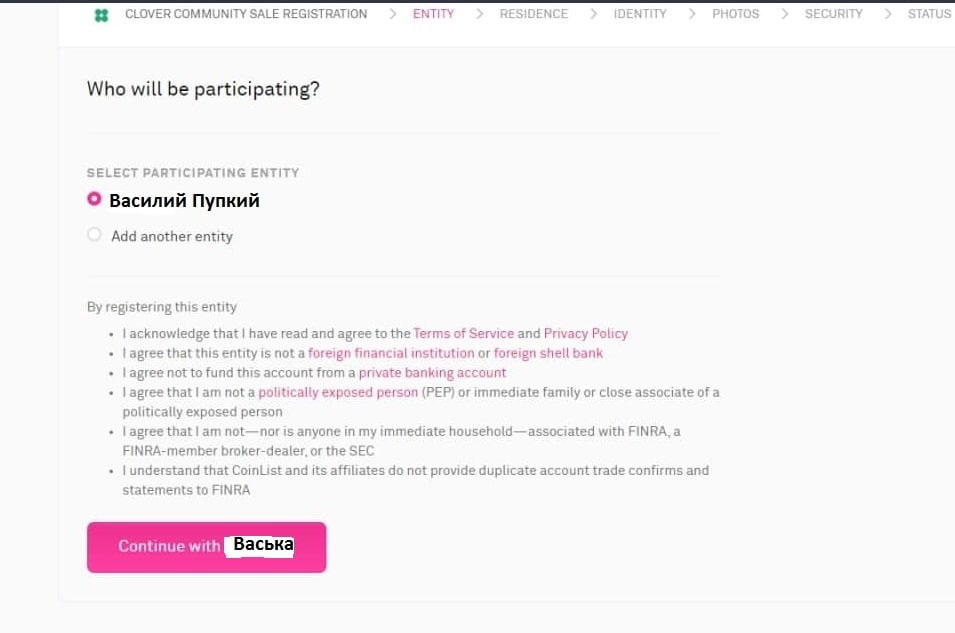Open the Terms of Service link
Screen dimensions: 955x633
(x=463, y=333)
